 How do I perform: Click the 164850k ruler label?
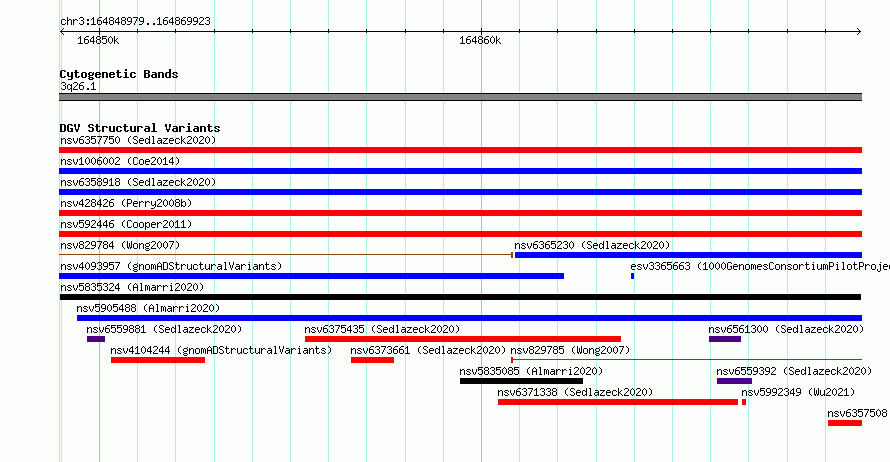(x=98, y=41)
